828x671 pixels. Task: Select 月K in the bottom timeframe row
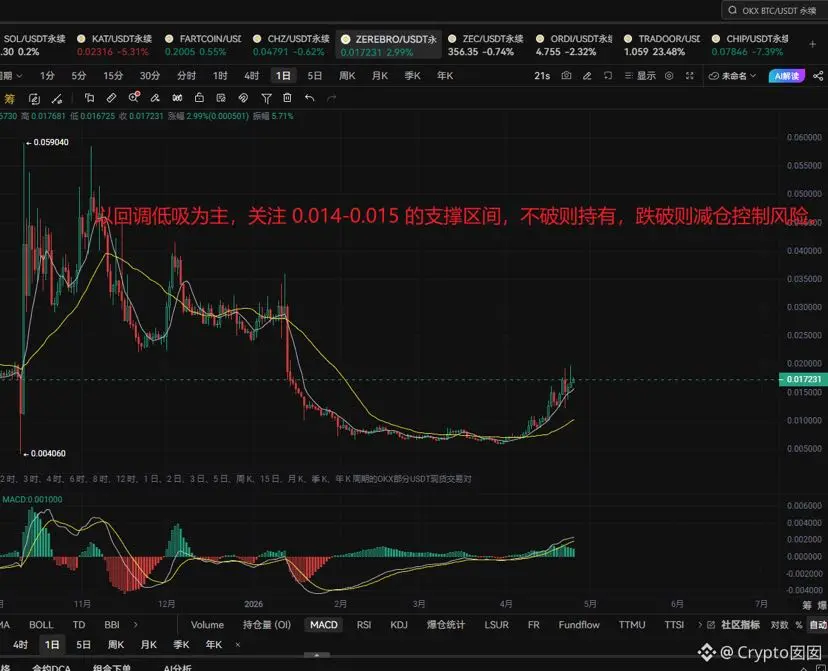[149, 645]
